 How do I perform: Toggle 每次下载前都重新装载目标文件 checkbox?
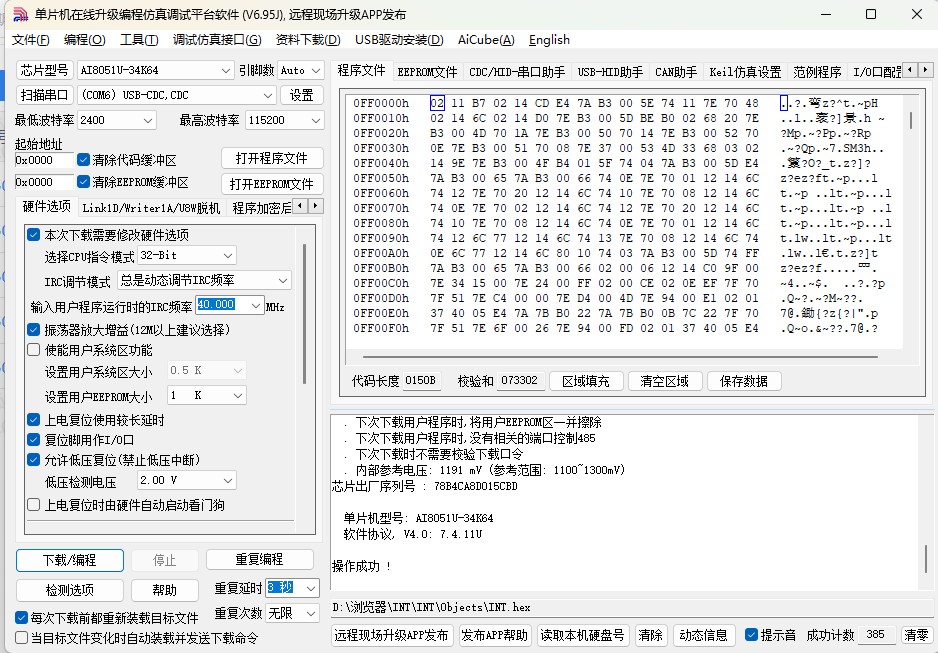click(21, 618)
